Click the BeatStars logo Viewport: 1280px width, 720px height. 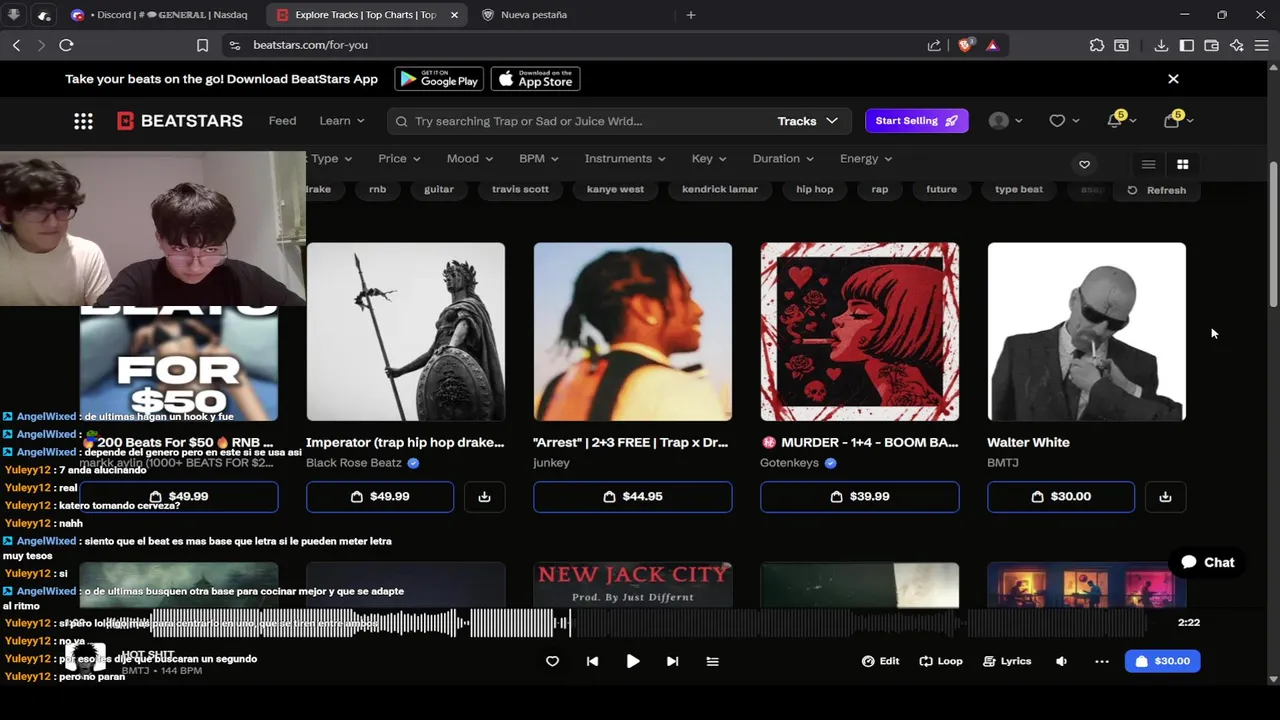point(180,121)
